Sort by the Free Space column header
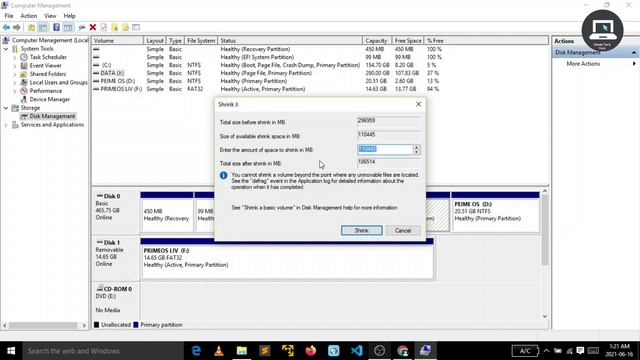This screenshot has width=640, height=360. [x=408, y=41]
